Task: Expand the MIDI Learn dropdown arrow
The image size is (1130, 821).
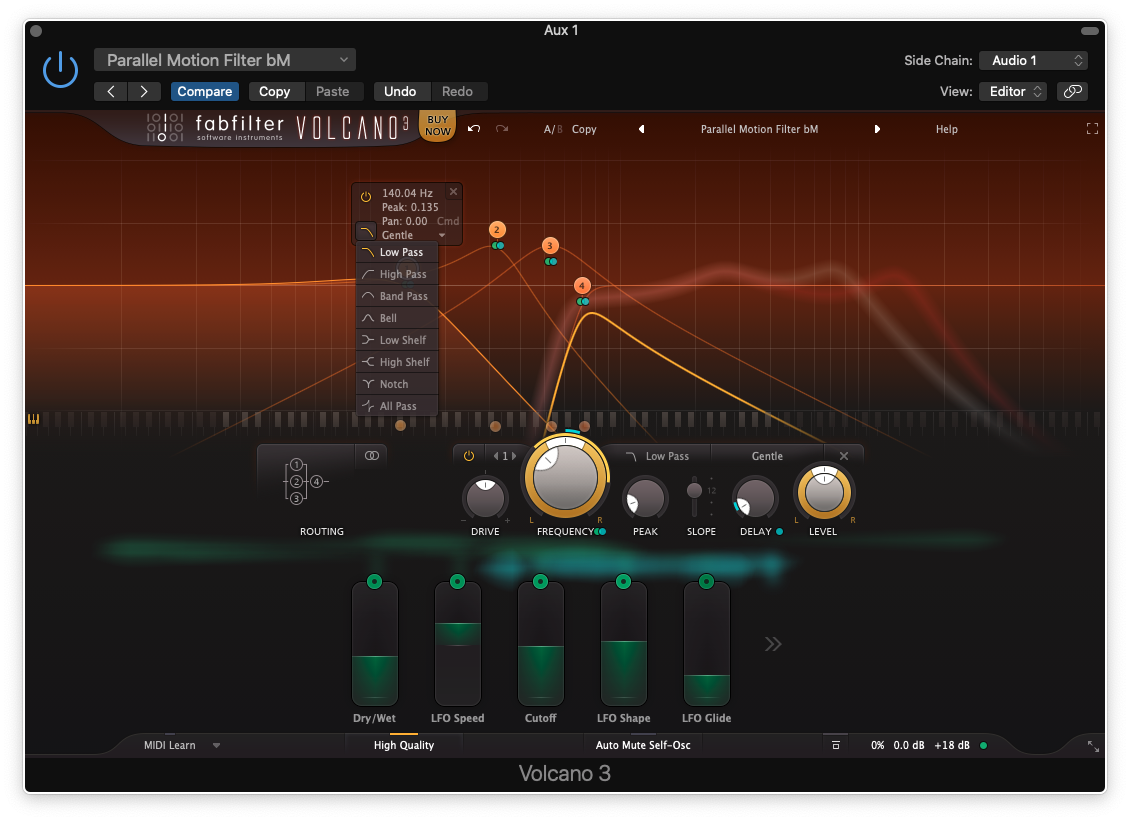Action: click(x=216, y=745)
